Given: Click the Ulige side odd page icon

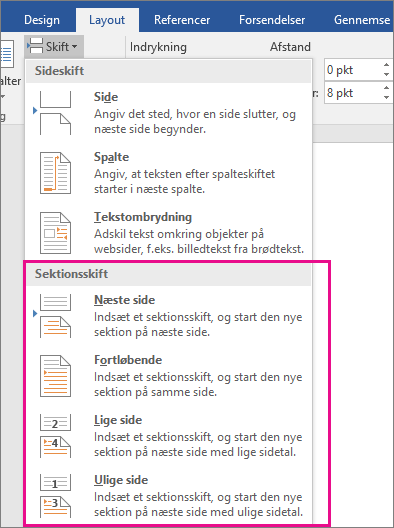Looking at the screenshot, I should (55, 496).
